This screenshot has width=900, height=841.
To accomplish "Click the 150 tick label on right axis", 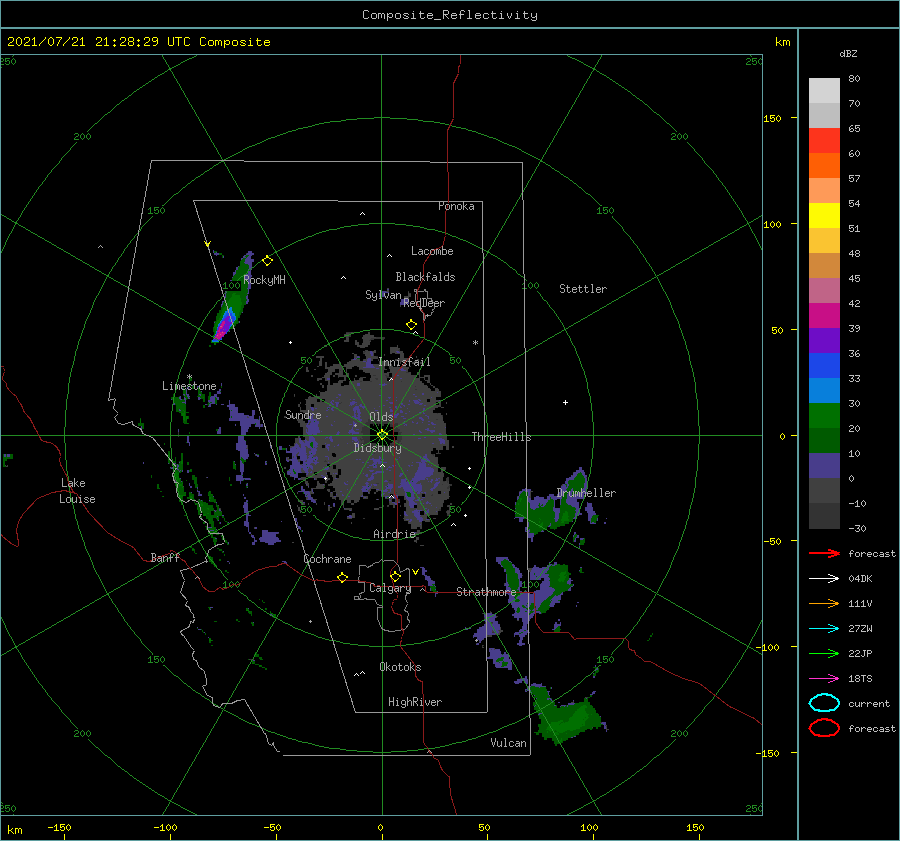I will point(772,118).
